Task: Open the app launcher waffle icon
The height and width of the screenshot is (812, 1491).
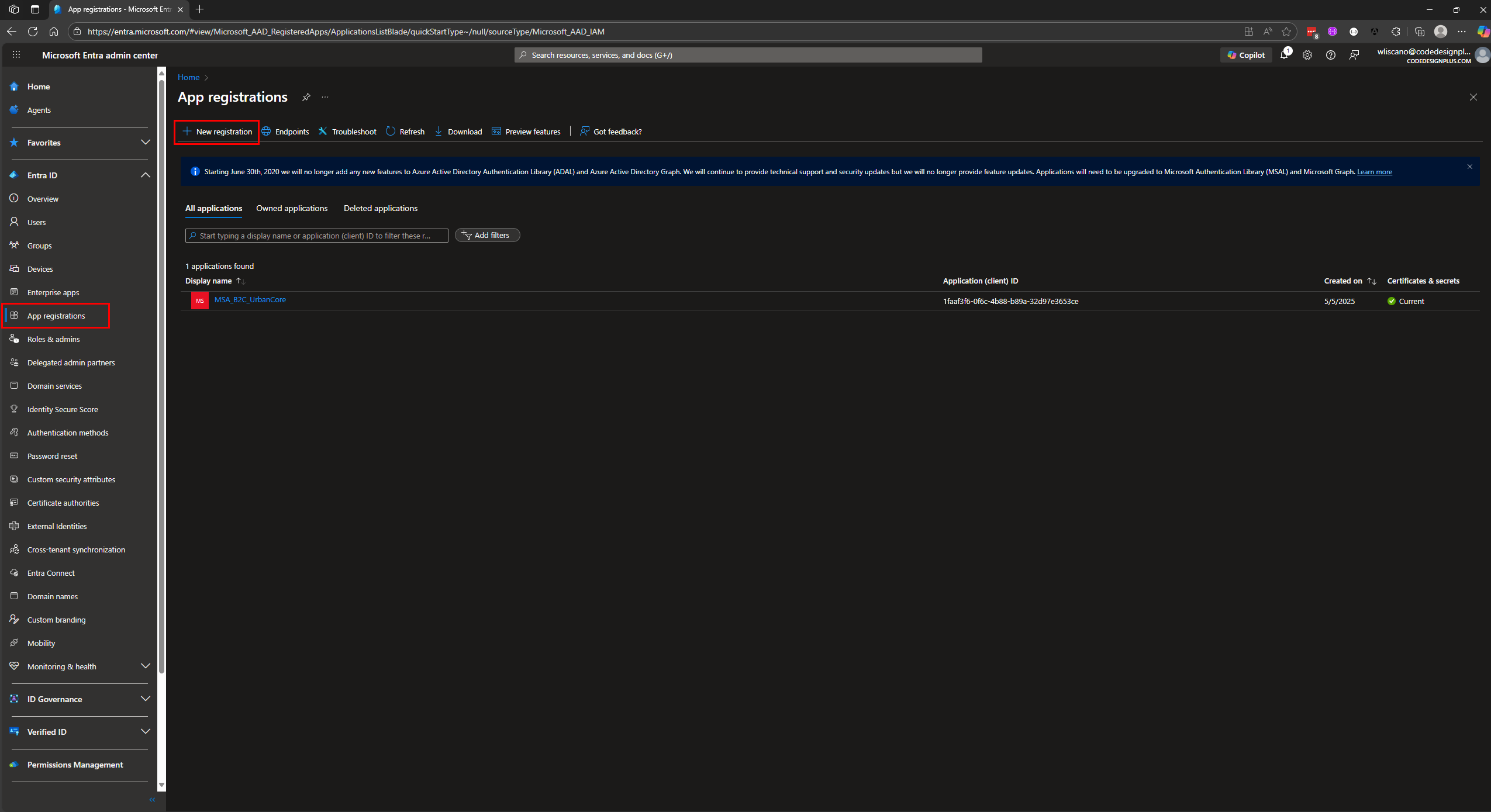Action: 16,54
